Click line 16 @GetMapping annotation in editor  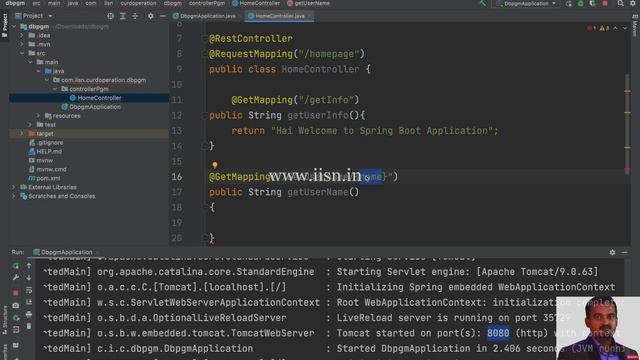[x=240, y=177]
